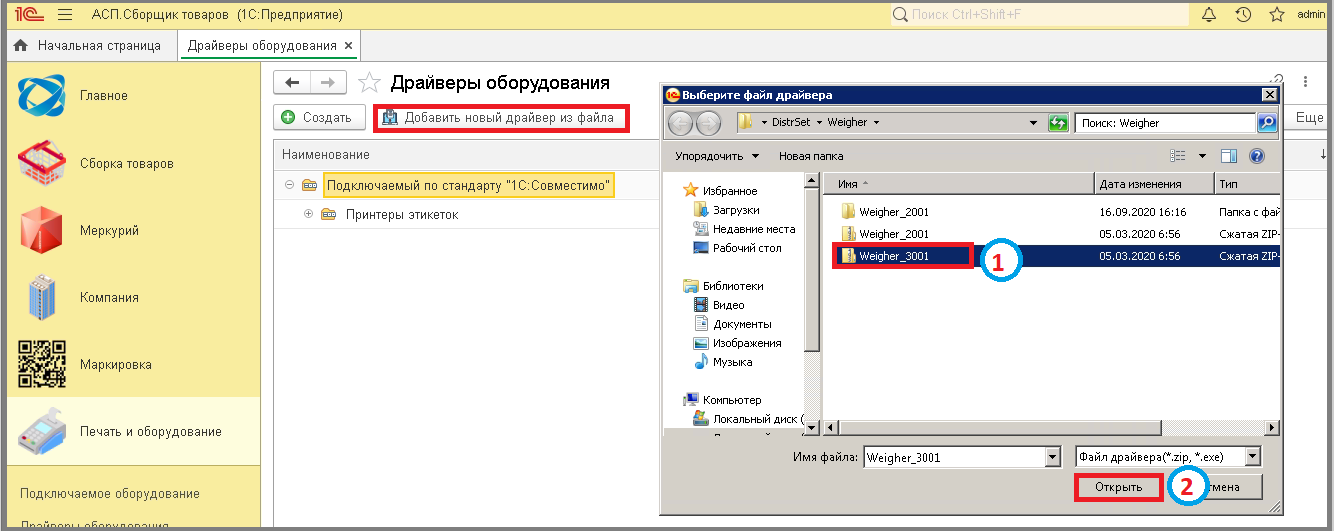Refresh the folder in file dialog
Image resolution: width=1334 pixels, height=531 pixels.
1058,123
